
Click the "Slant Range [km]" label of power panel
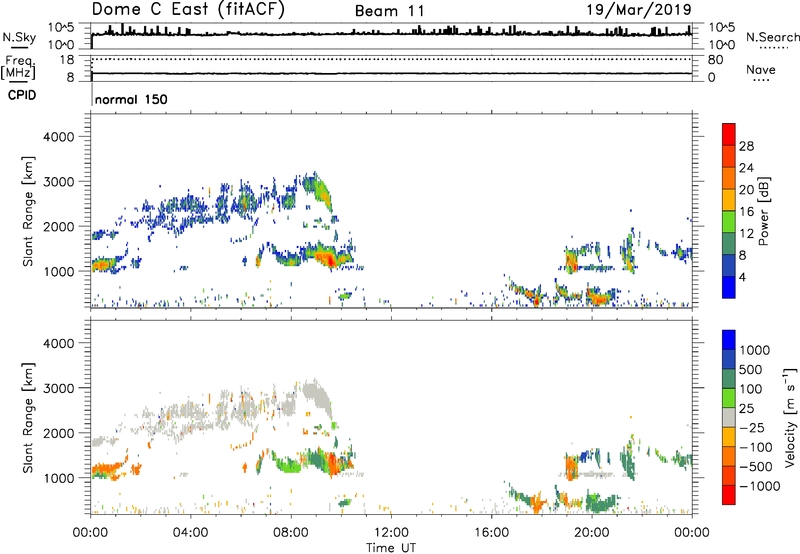coord(29,211)
